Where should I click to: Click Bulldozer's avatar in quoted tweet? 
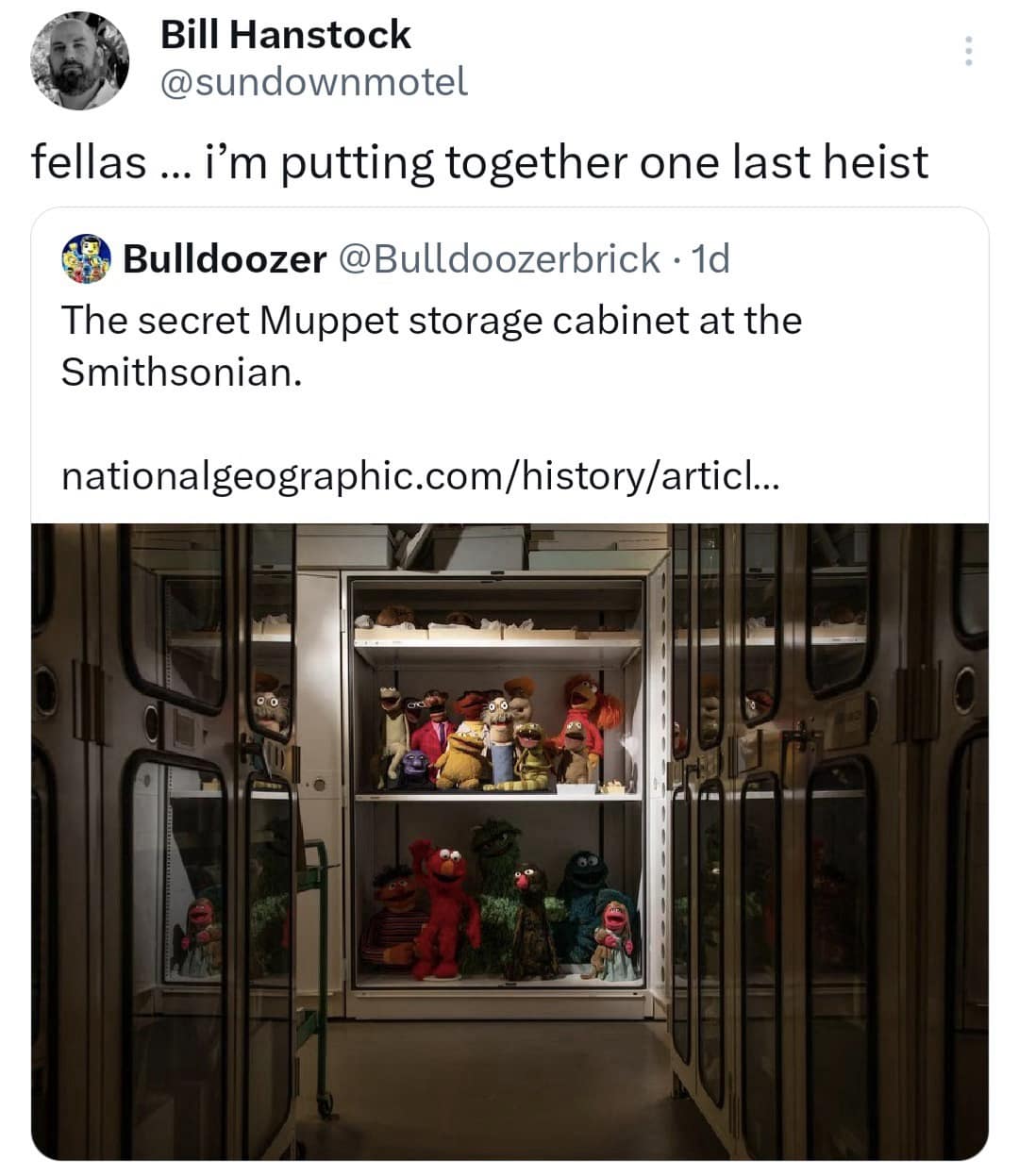pyautogui.click(x=87, y=258)
